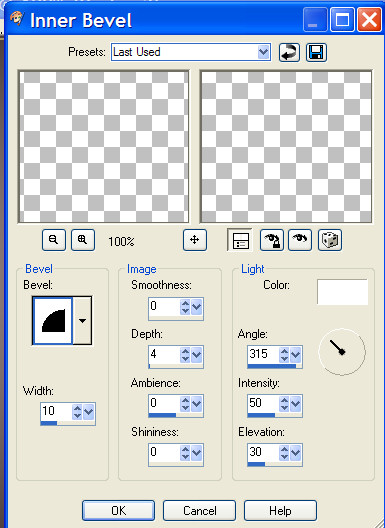Randomize parameters with dice button
This screenshot has height=528, width=385.
[330, 240]
